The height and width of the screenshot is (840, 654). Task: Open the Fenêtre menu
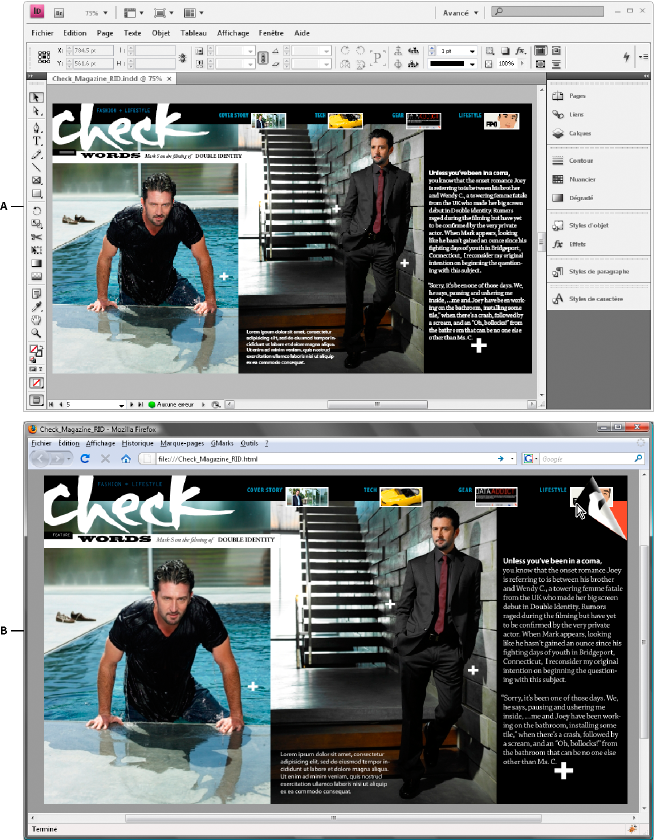tap(271, 33)
